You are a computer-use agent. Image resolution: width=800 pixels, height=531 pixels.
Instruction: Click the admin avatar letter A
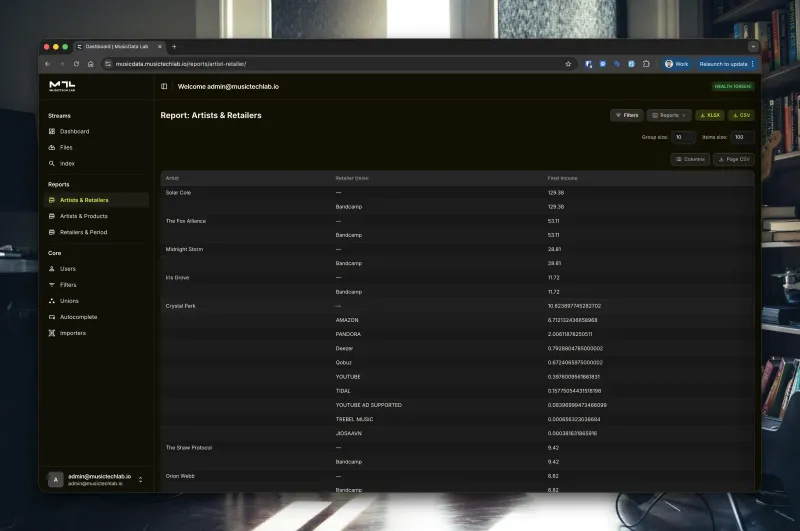(x=56, y=479)
